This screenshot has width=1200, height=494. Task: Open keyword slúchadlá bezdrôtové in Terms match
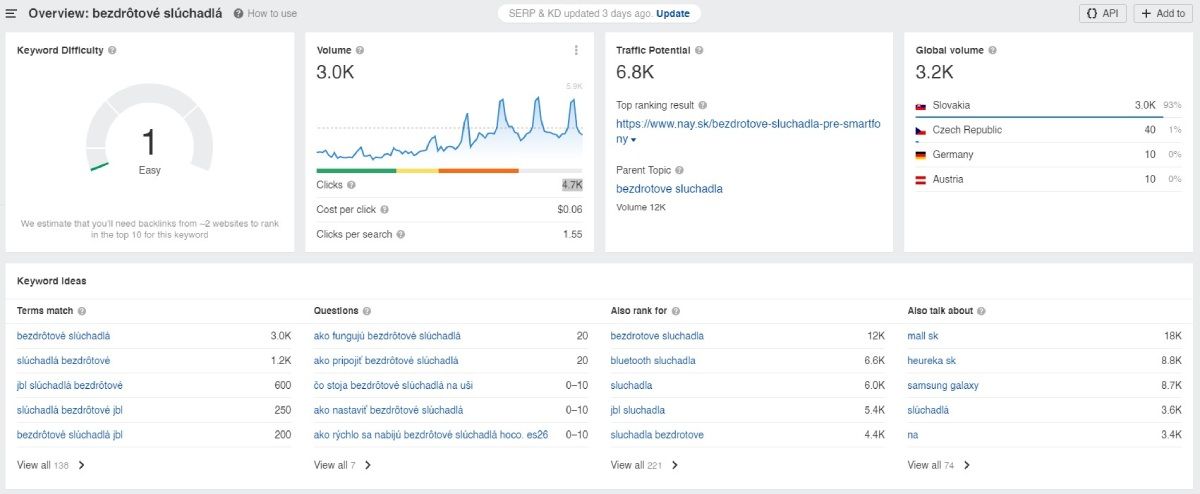tap(64, 361)
